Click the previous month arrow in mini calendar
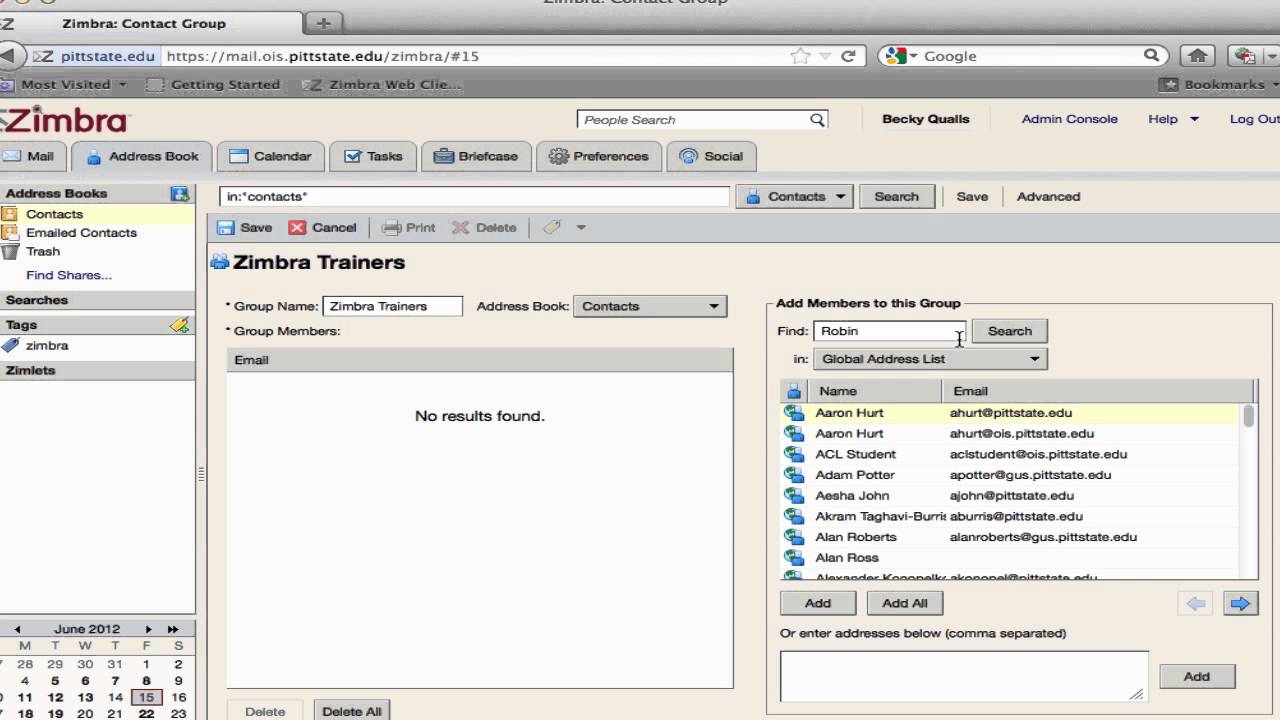 coord(17,630)
